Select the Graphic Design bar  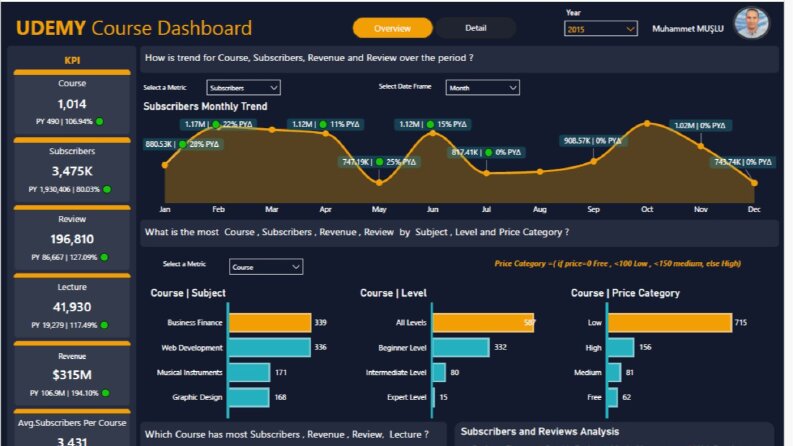coord(248,397)
